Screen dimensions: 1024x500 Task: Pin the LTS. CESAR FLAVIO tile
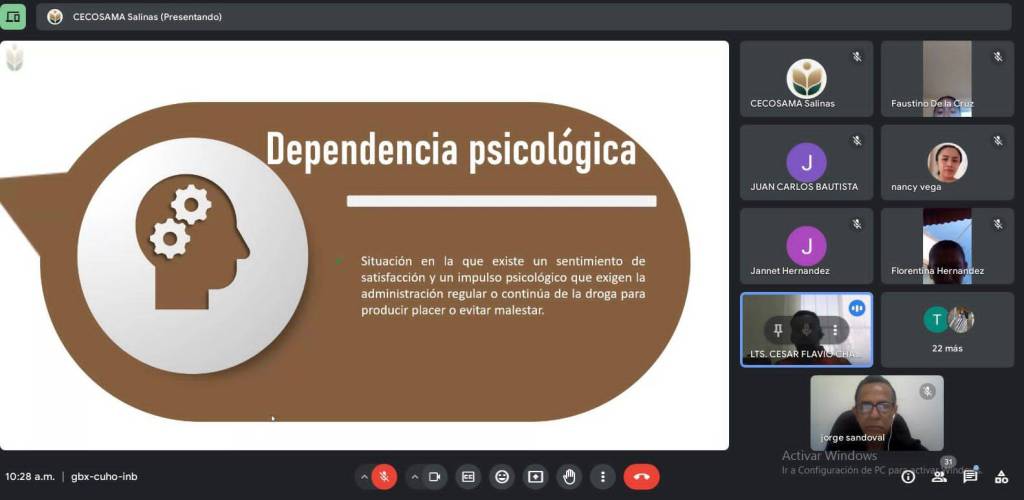(x=778, y=330)
